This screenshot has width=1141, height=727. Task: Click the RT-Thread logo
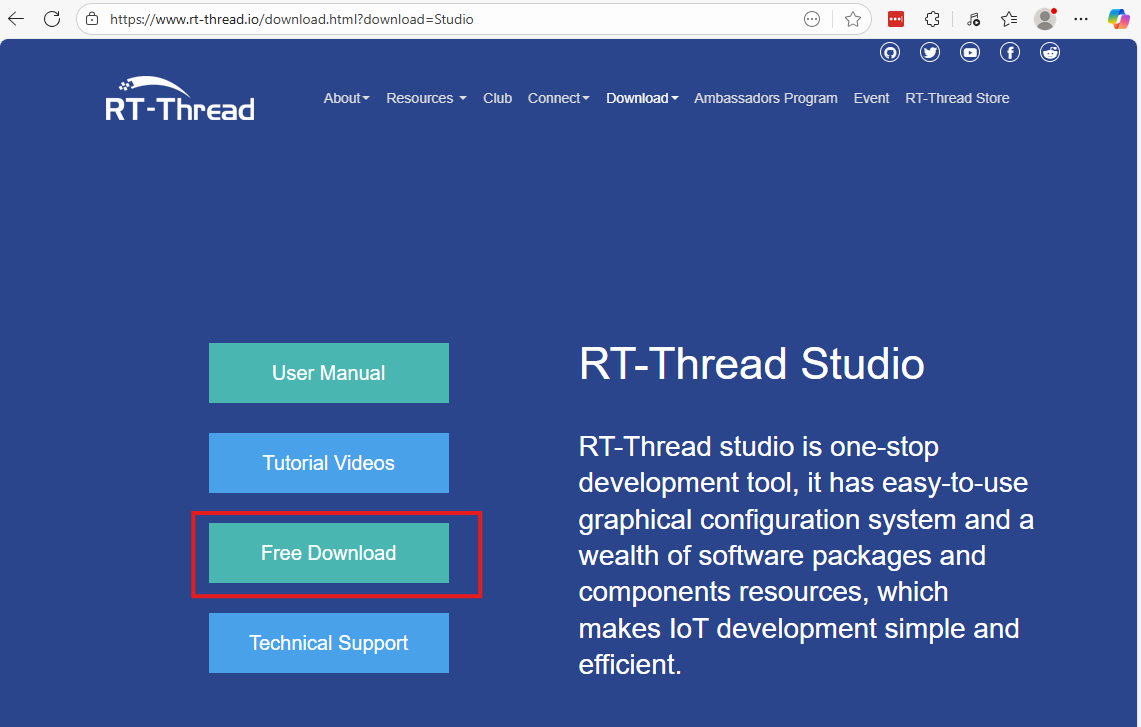179,97
